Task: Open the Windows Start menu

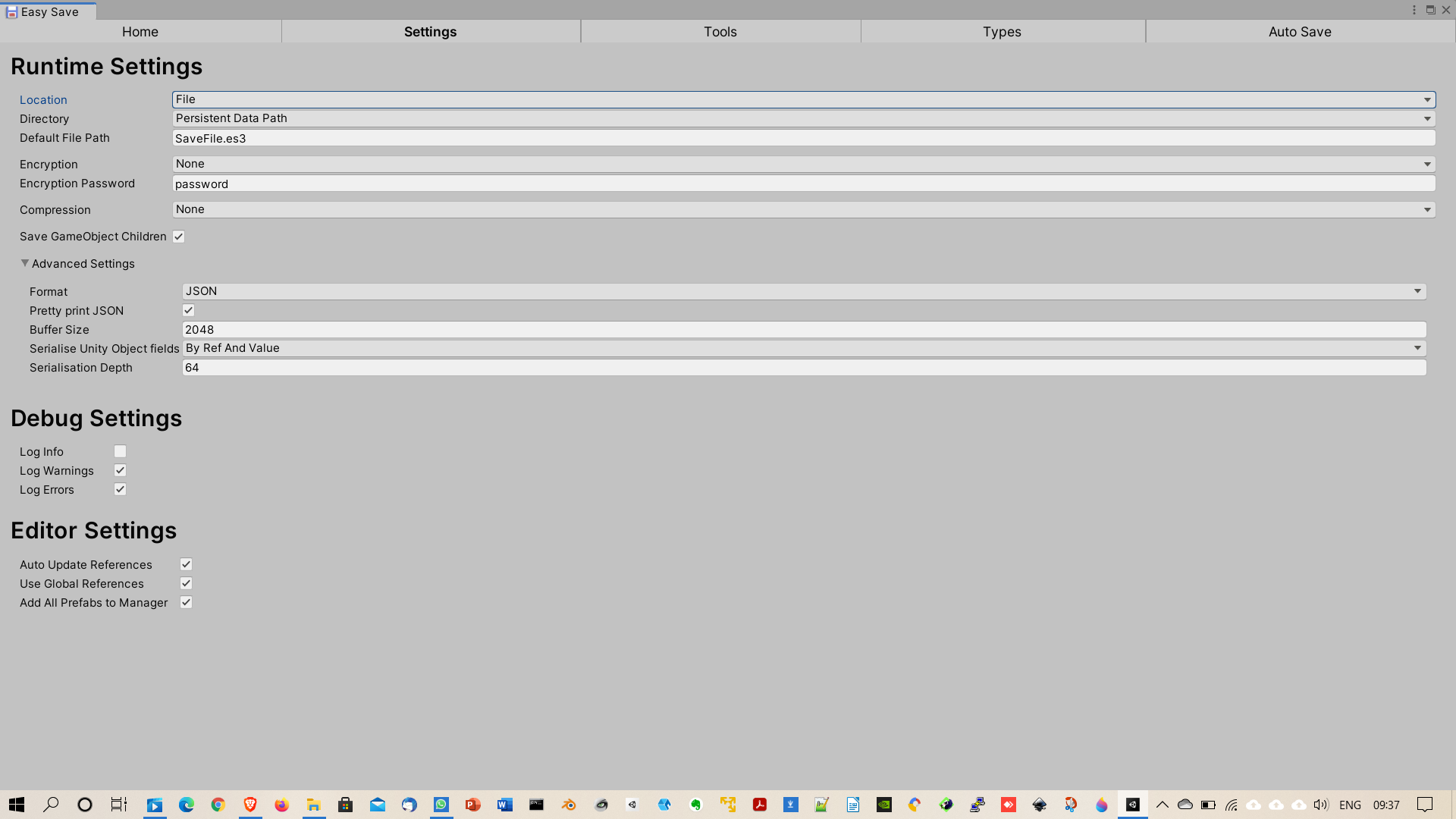Action: pos(17,805)
